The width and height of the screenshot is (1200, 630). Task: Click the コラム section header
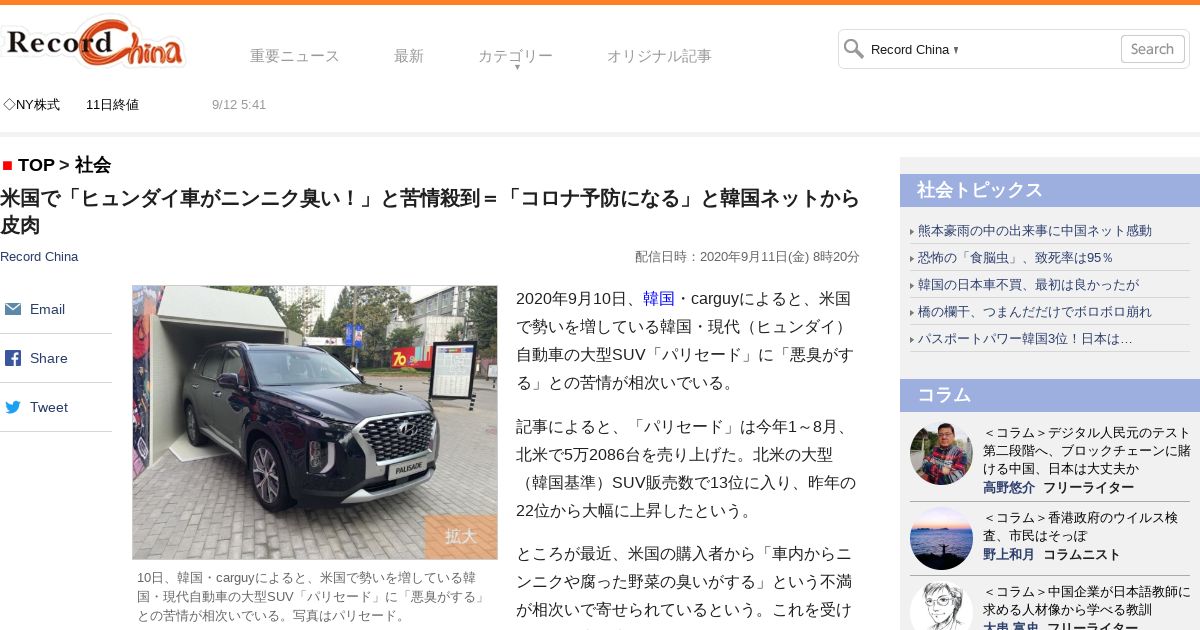point(1050,395)
